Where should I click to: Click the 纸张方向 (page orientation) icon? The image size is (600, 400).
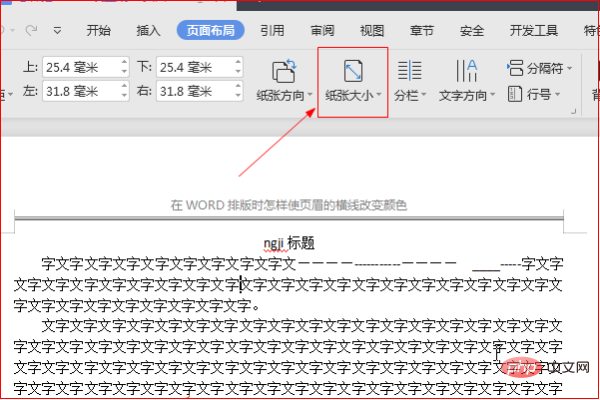point(285,71)
